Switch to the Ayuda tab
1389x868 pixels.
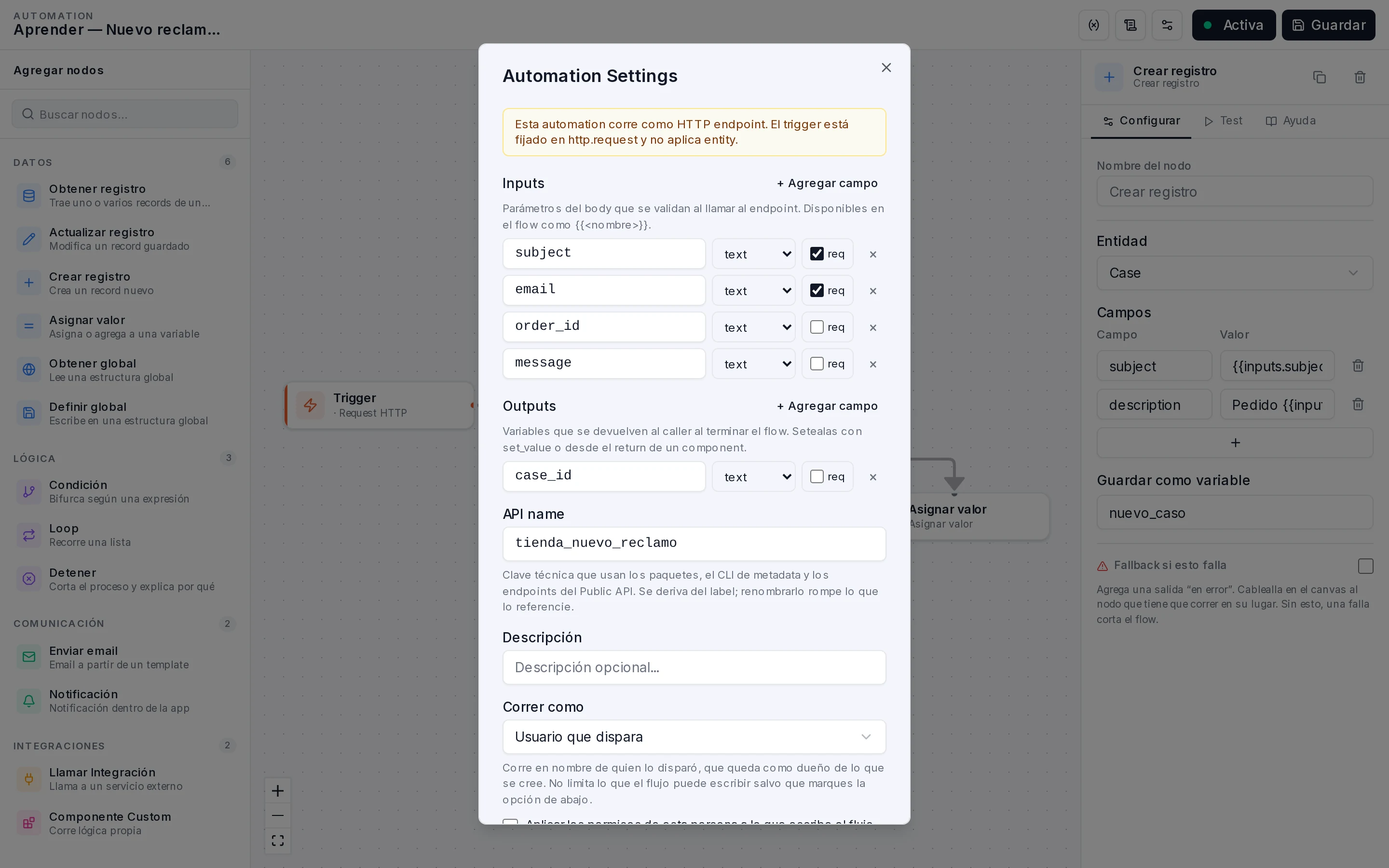click(1291, 121)
